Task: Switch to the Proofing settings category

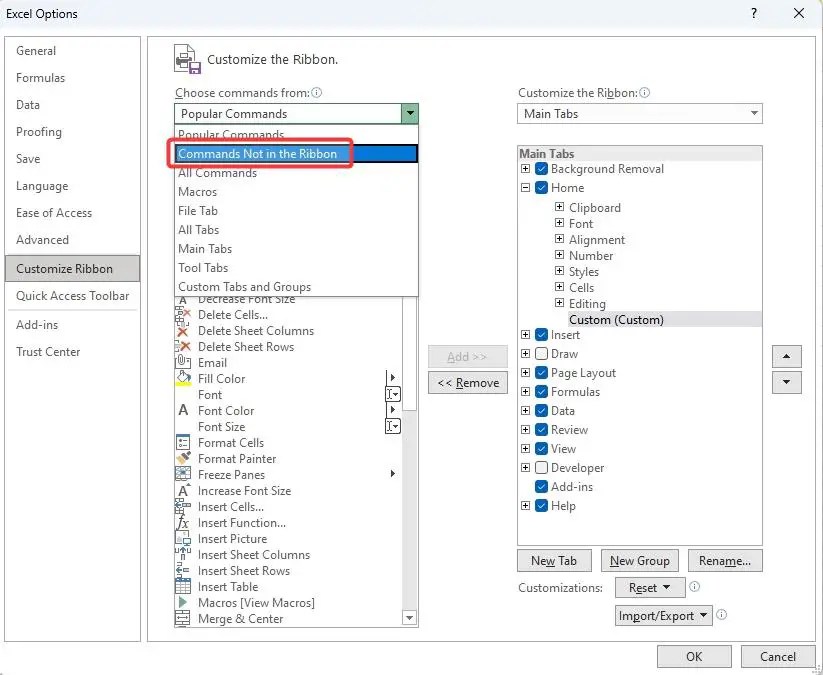Action: click(38, 131)
